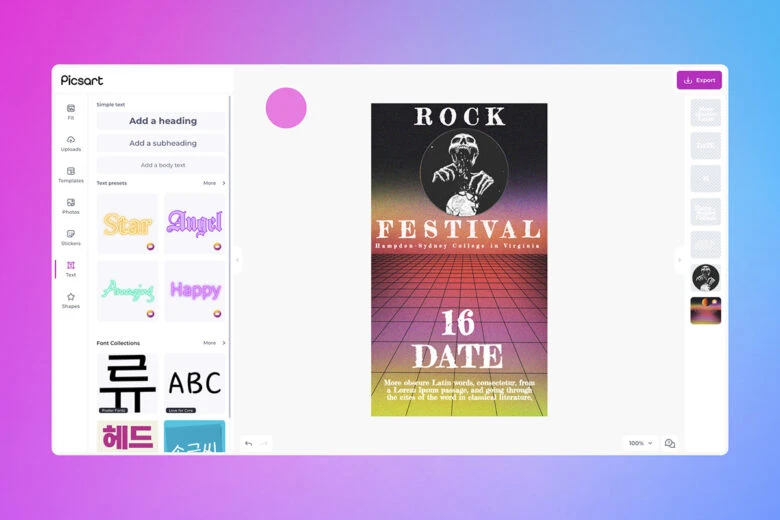The height and width of the screenshot is (520, 780).
Task: Open the 100% zoom dropdown
Action: click(x=639, y=443)
